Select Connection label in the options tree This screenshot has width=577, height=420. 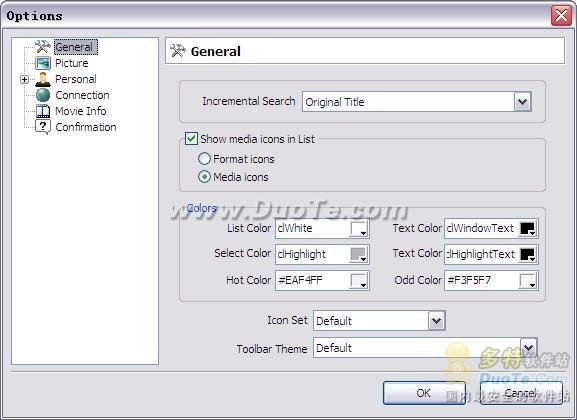82,95
